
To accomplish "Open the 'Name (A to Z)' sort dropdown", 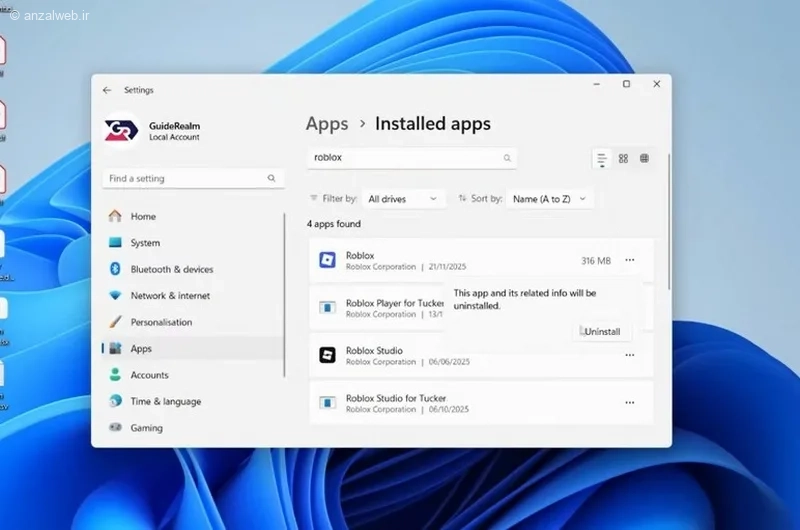I will pos(549,199).
